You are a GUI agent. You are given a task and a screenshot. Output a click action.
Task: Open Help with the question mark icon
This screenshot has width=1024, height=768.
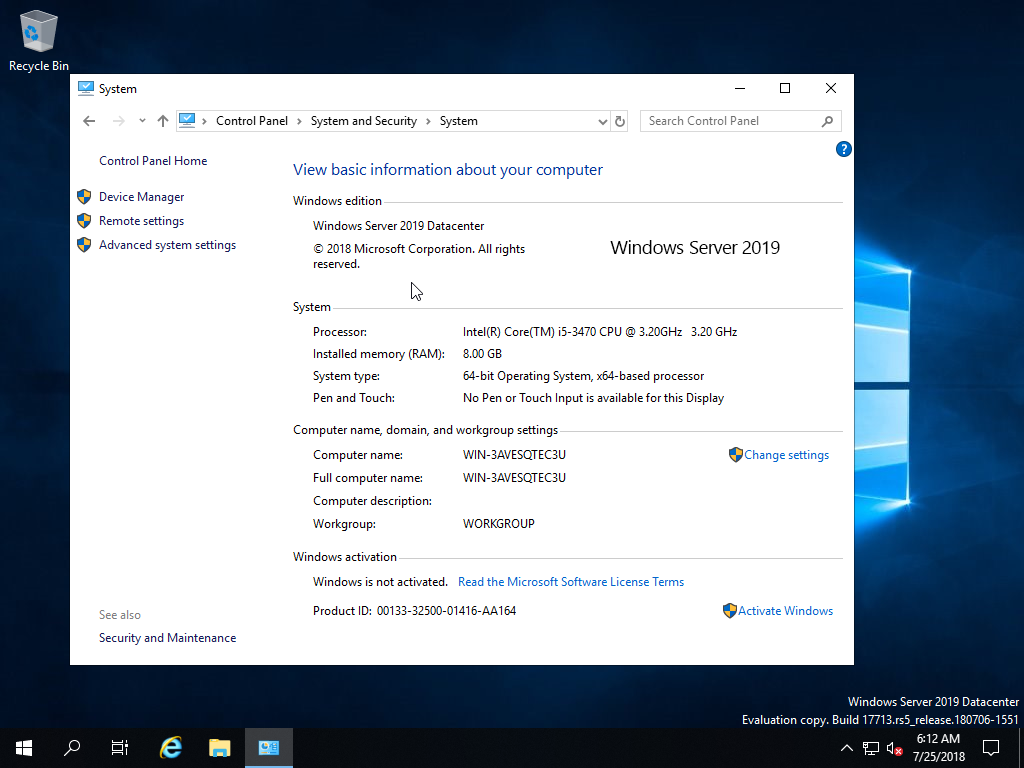(843, 150)
